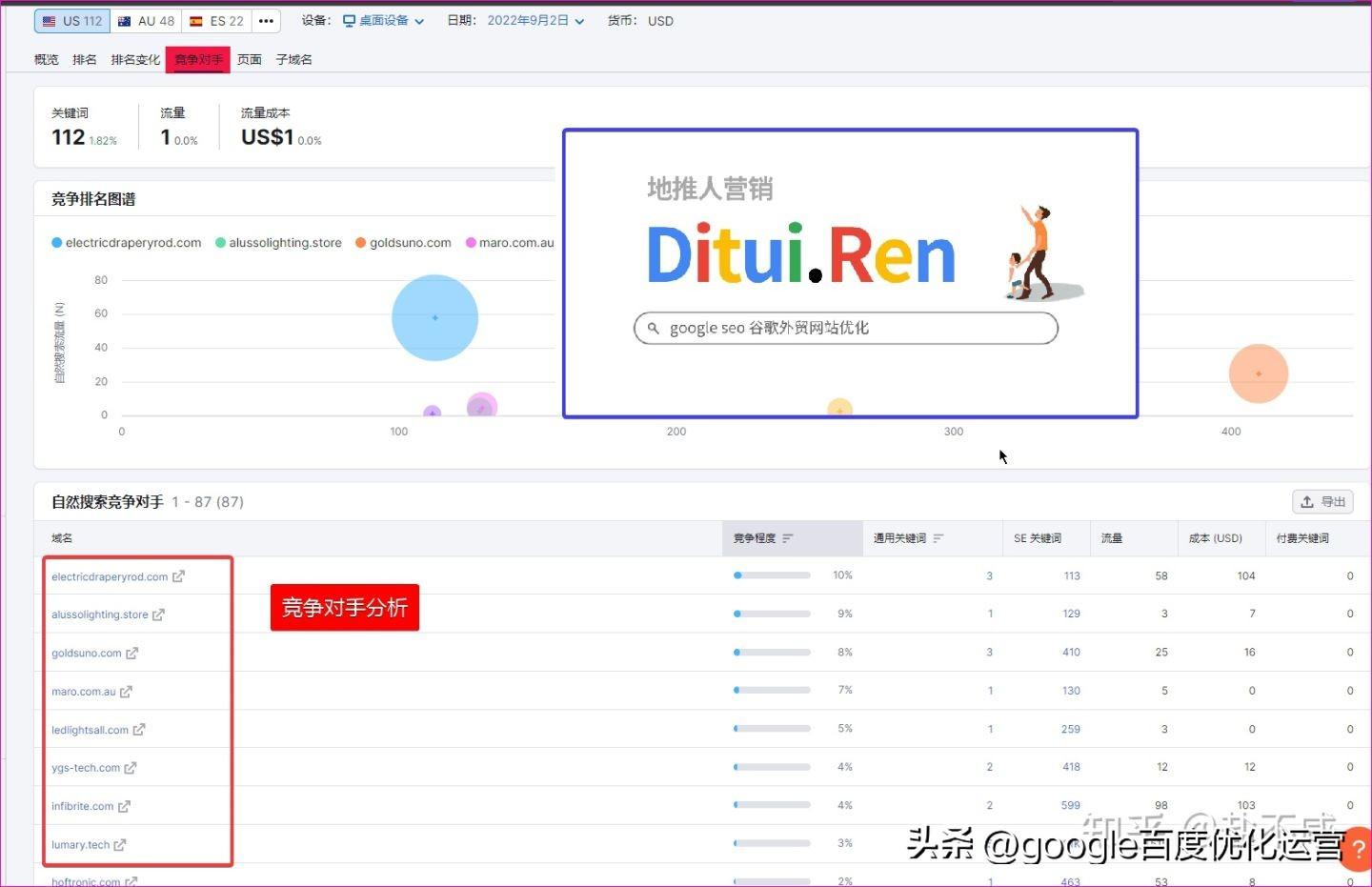This screenshot has height=887, width=1372.
Task: Open maro.com.au domain link
Action: [x=84, y=692]
